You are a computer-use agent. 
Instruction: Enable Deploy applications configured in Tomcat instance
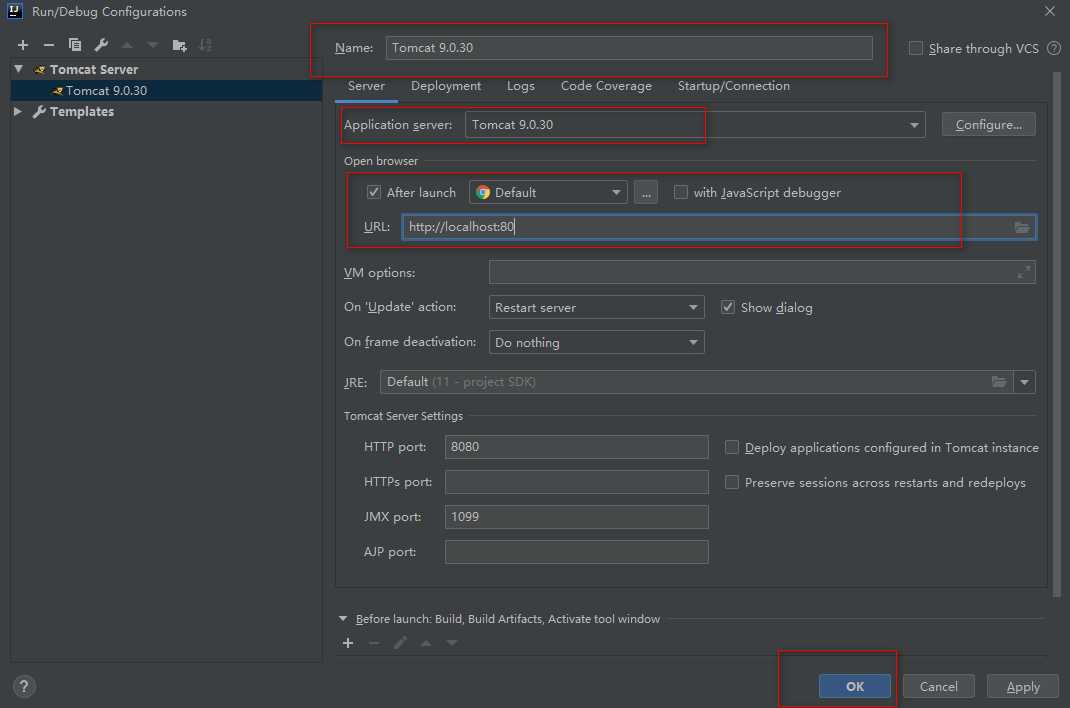(x=732, y=447)
